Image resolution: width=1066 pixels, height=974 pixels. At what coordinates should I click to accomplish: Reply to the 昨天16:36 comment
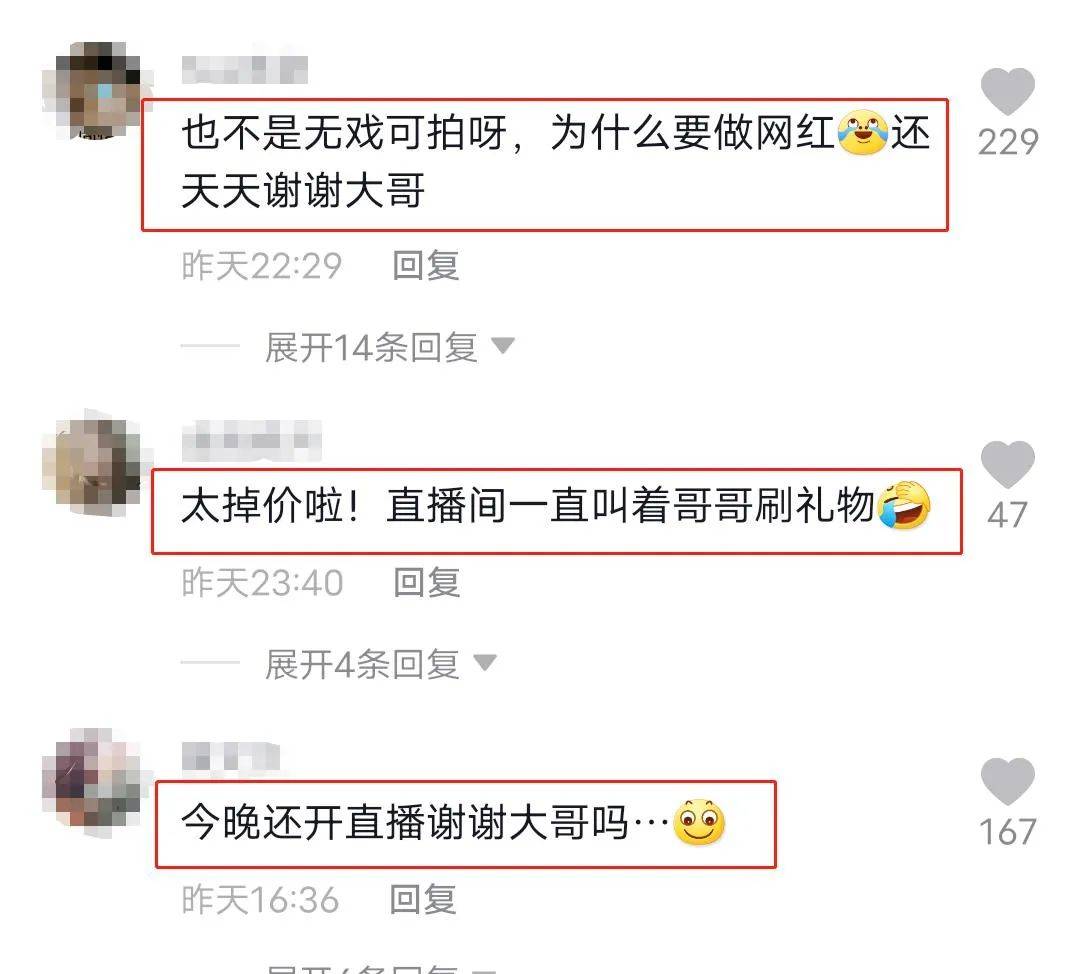(x=423, y=899)
